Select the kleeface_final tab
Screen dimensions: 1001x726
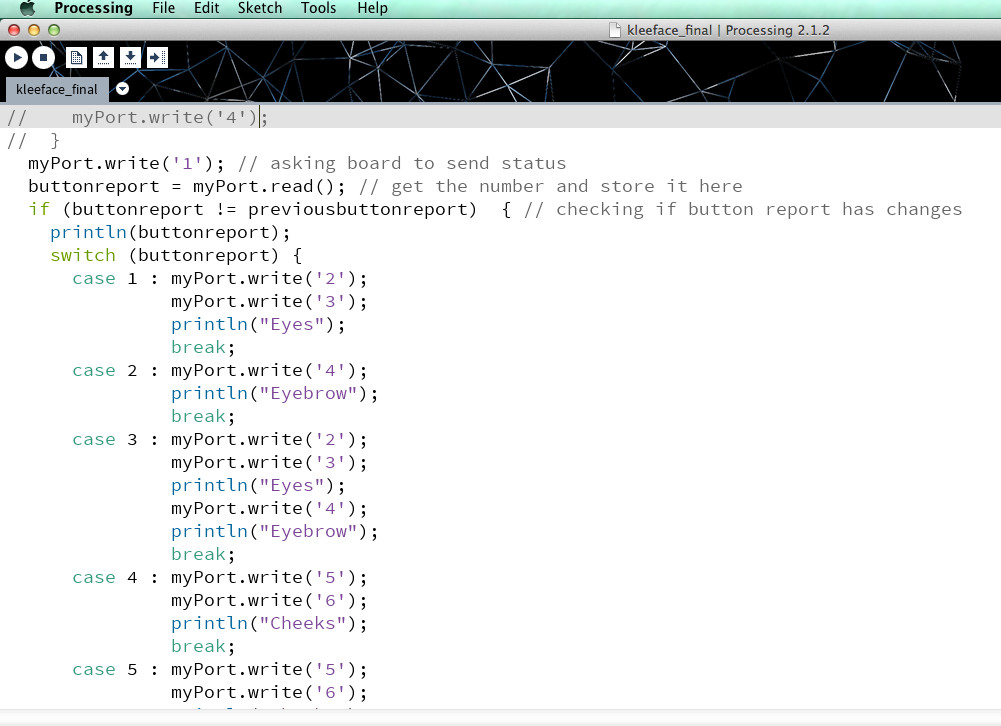click(57, 89)
